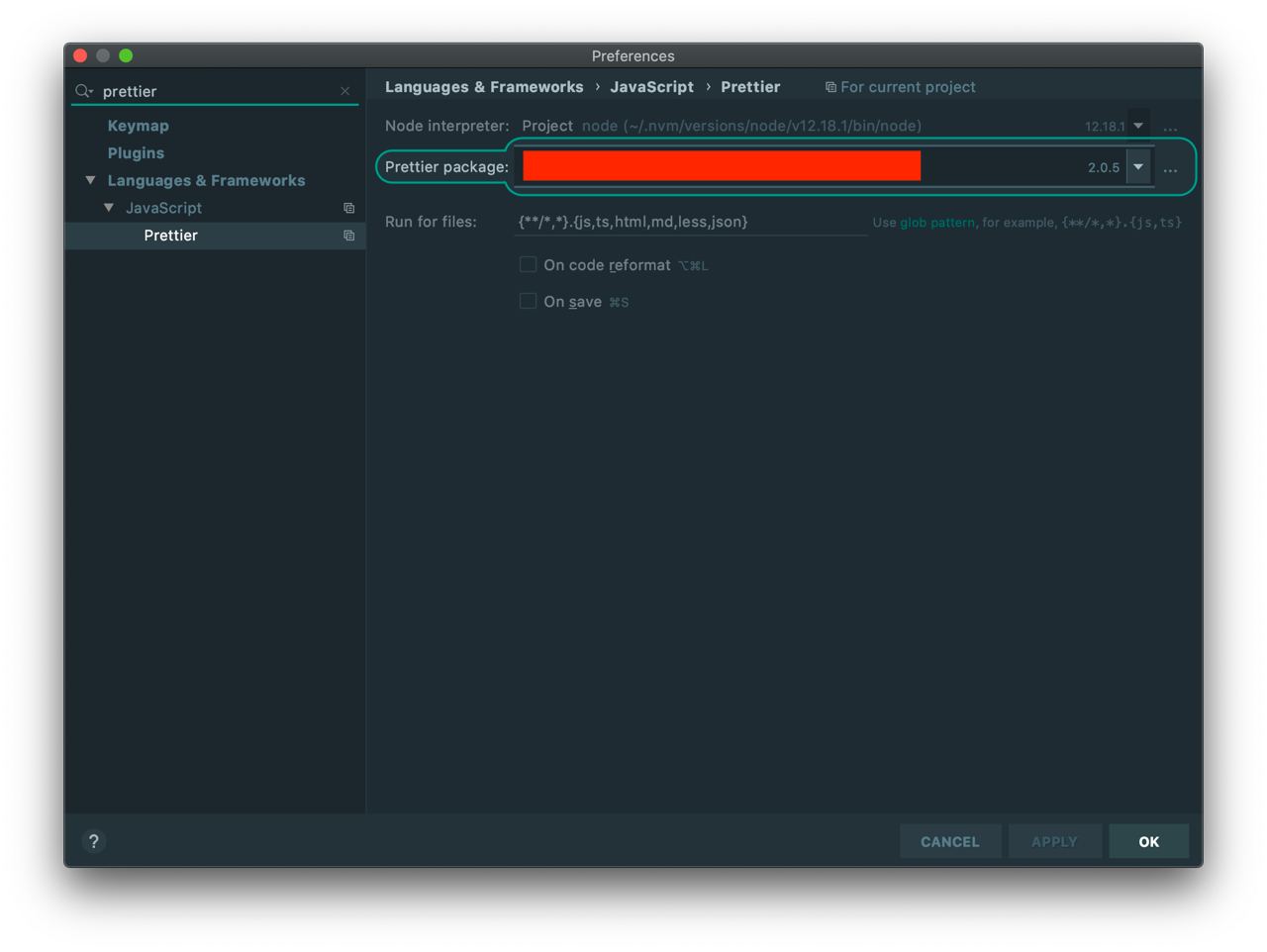The height and width of the screenshot is (952, 1267).
Task: Click the Prettier package path field
Action: 820,167
